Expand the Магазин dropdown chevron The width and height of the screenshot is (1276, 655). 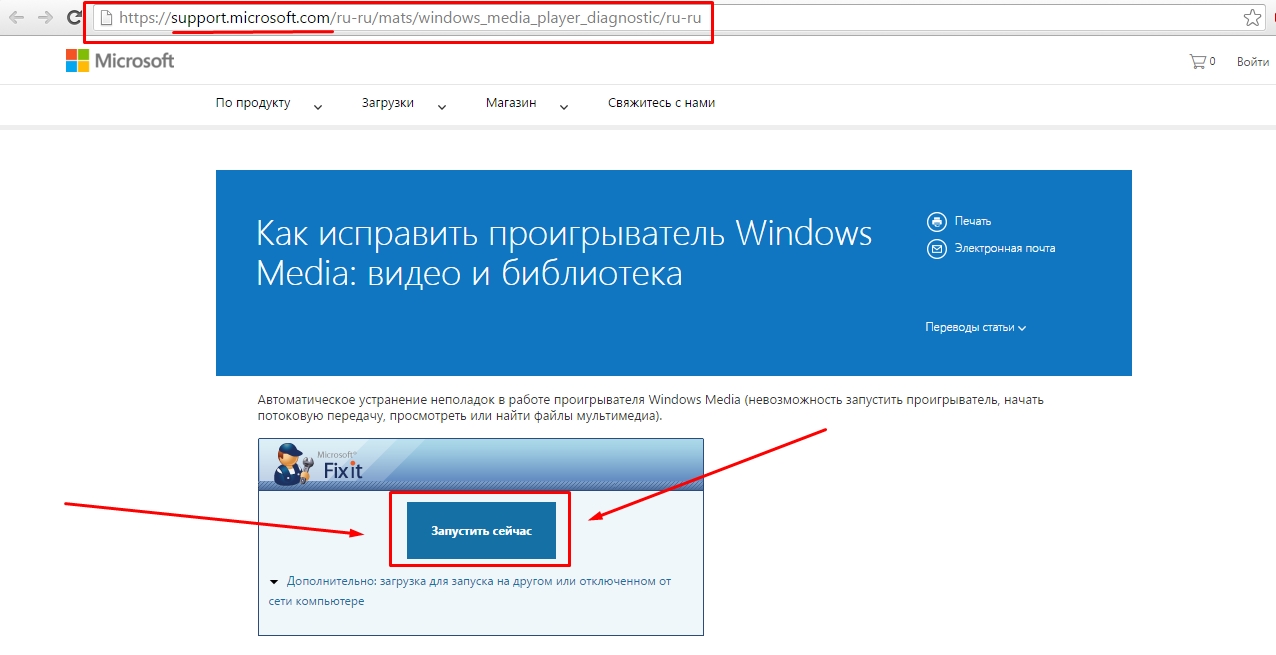click(x=564, y=107)
